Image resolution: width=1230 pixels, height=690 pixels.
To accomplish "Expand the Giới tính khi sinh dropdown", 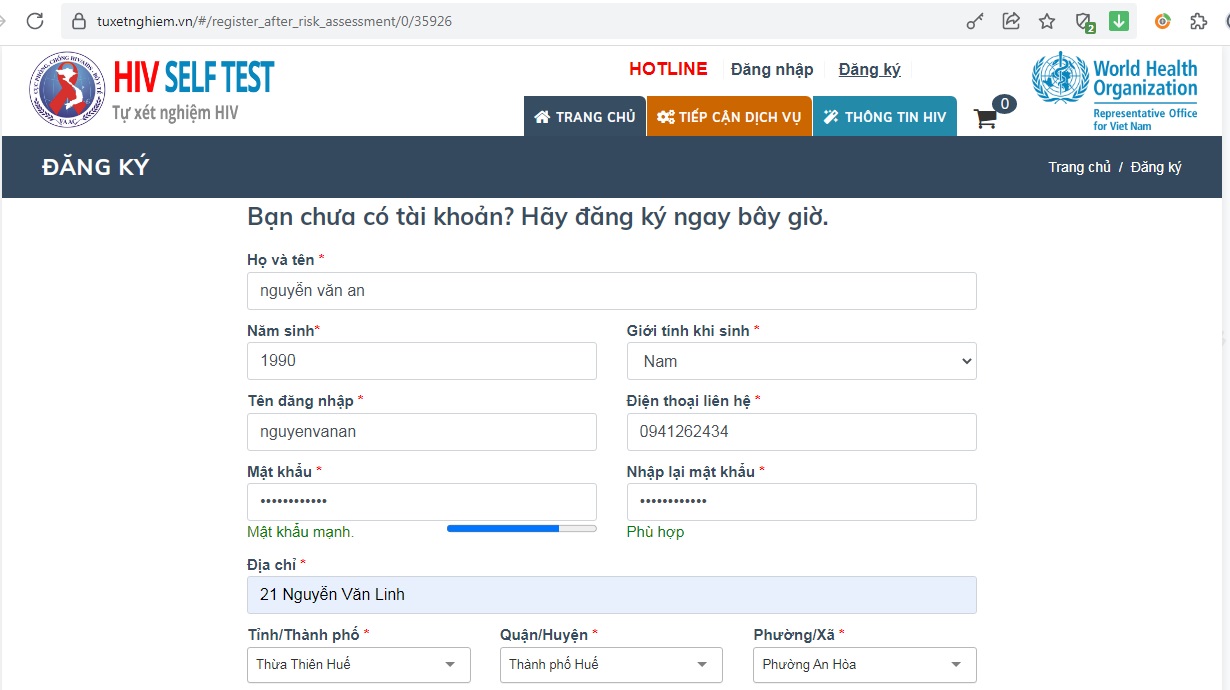I will 801,361.
